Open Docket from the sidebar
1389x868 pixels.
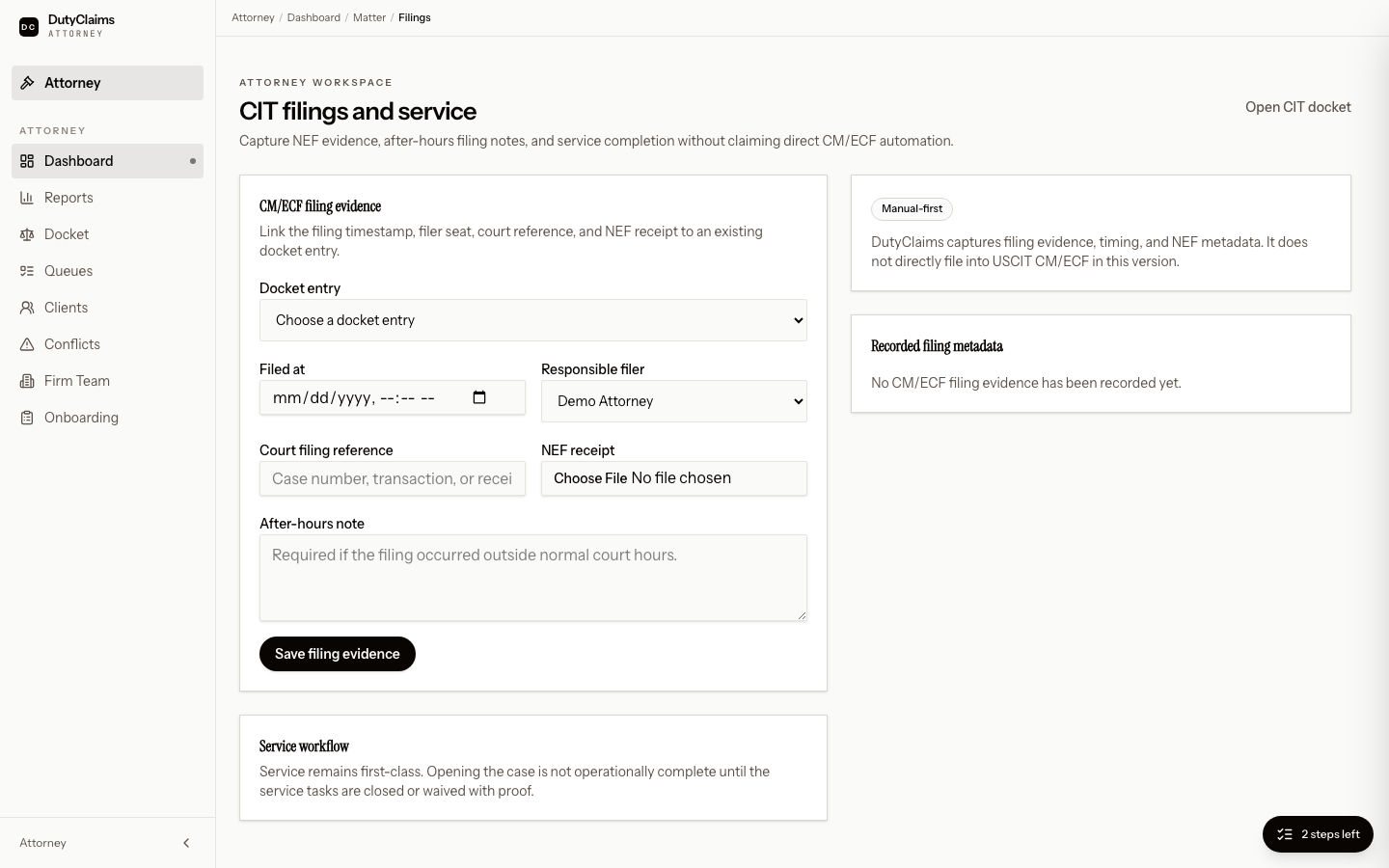(x=107, y=234)
